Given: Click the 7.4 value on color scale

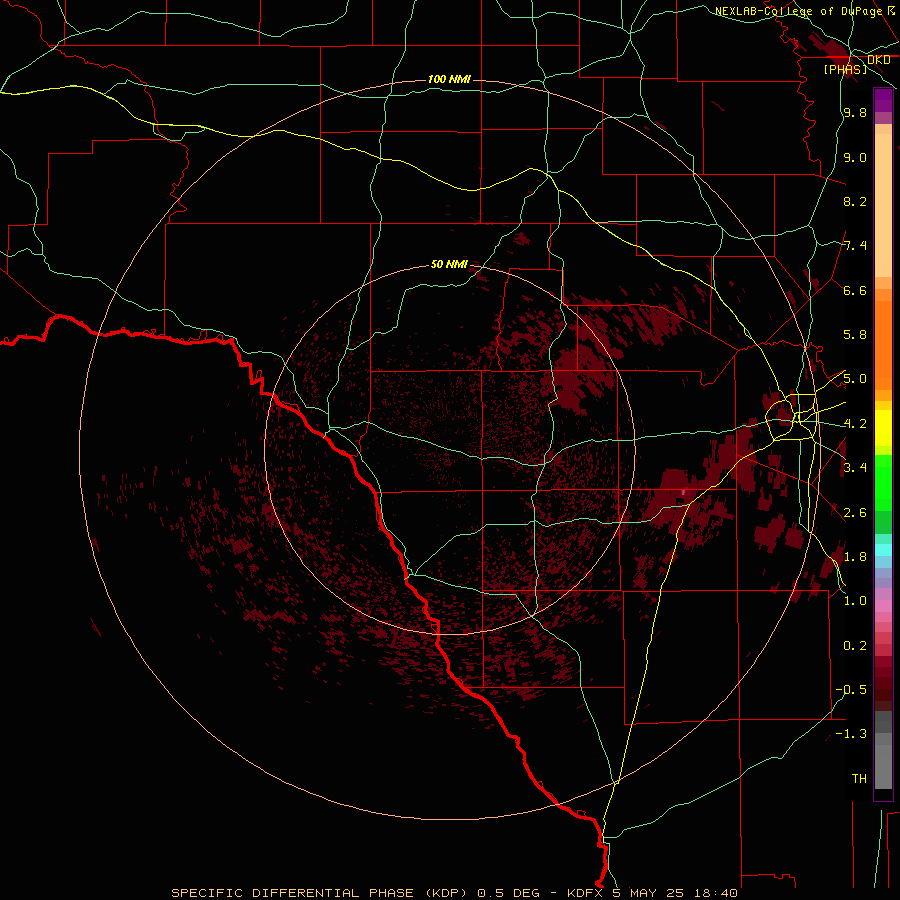Looking at the screenshot, I should coord(855,246).
